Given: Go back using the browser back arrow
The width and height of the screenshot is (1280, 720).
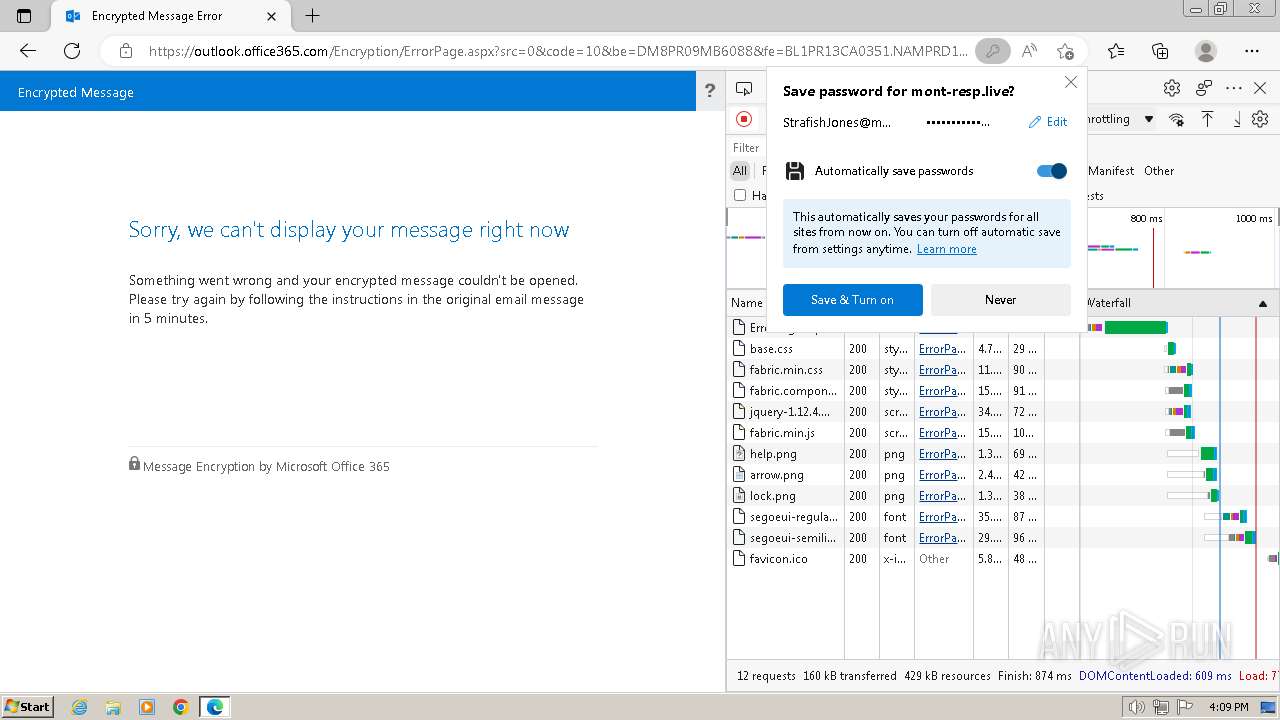Looking at the screenshot, I should 28,51.
